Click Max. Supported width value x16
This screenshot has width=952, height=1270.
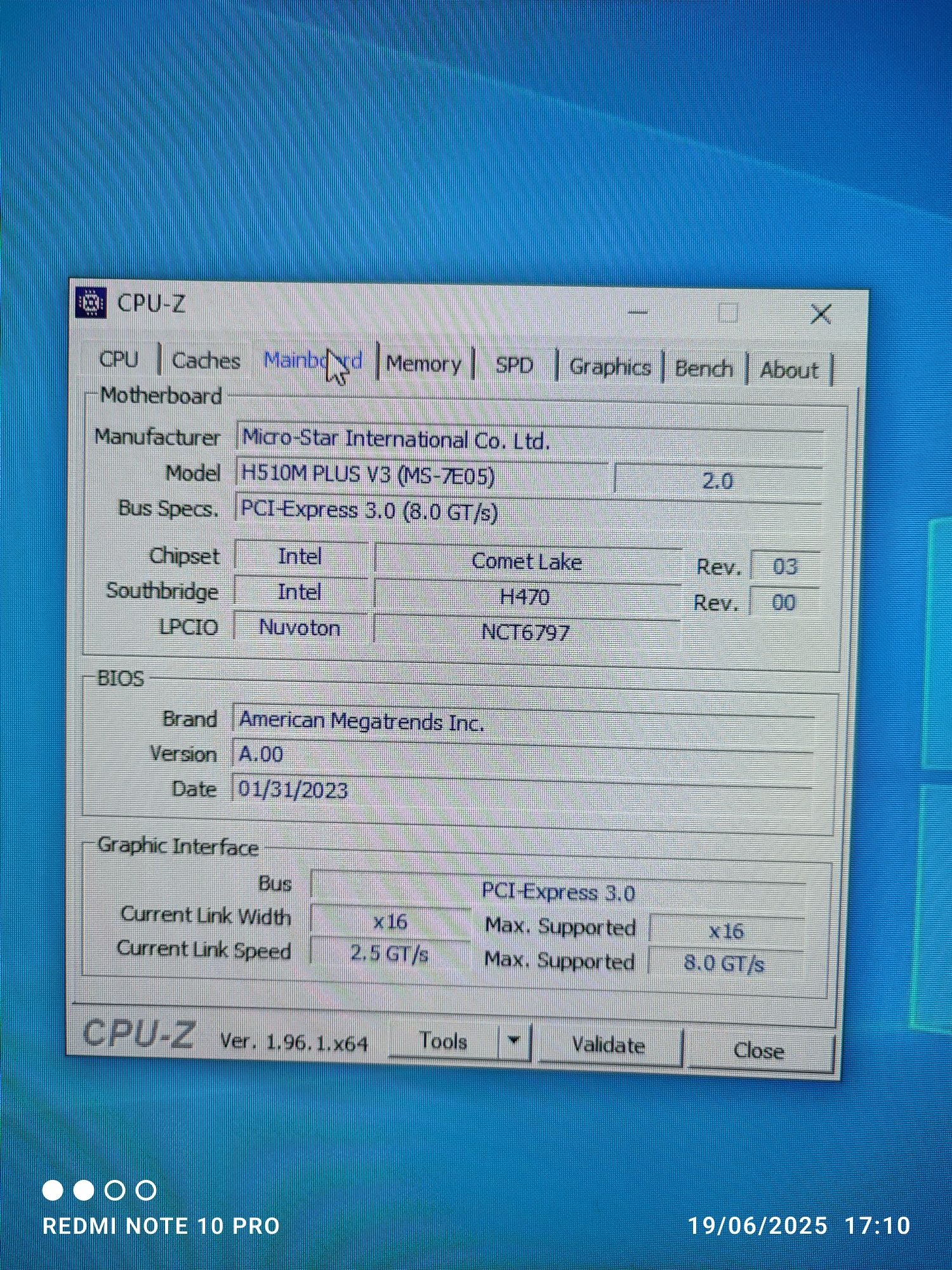tap(726, 932)
